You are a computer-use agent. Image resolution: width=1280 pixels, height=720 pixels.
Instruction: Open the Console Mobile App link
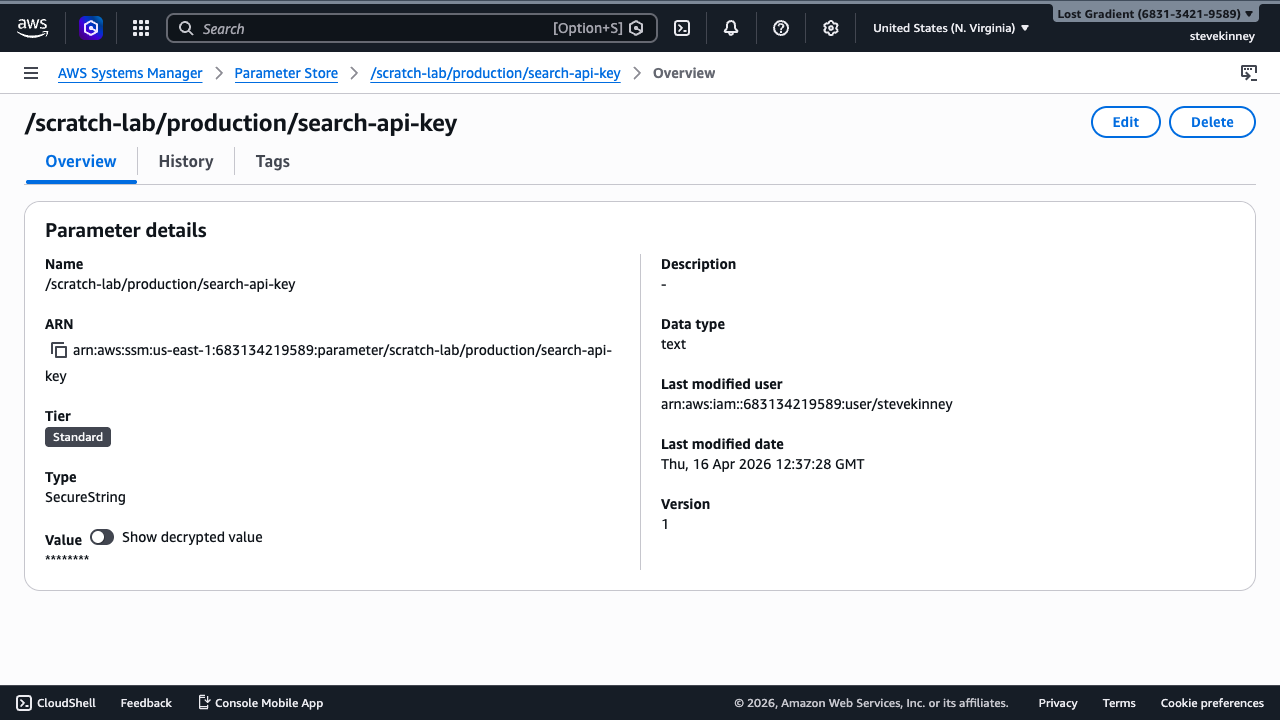[x=260, y=703]
